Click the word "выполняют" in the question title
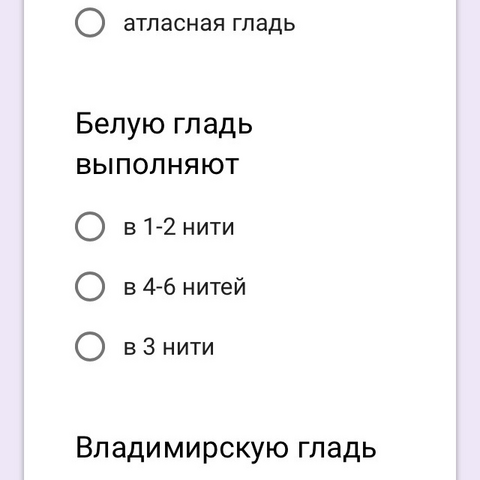The width and height of the screenshot is (480, 480). 157,165
